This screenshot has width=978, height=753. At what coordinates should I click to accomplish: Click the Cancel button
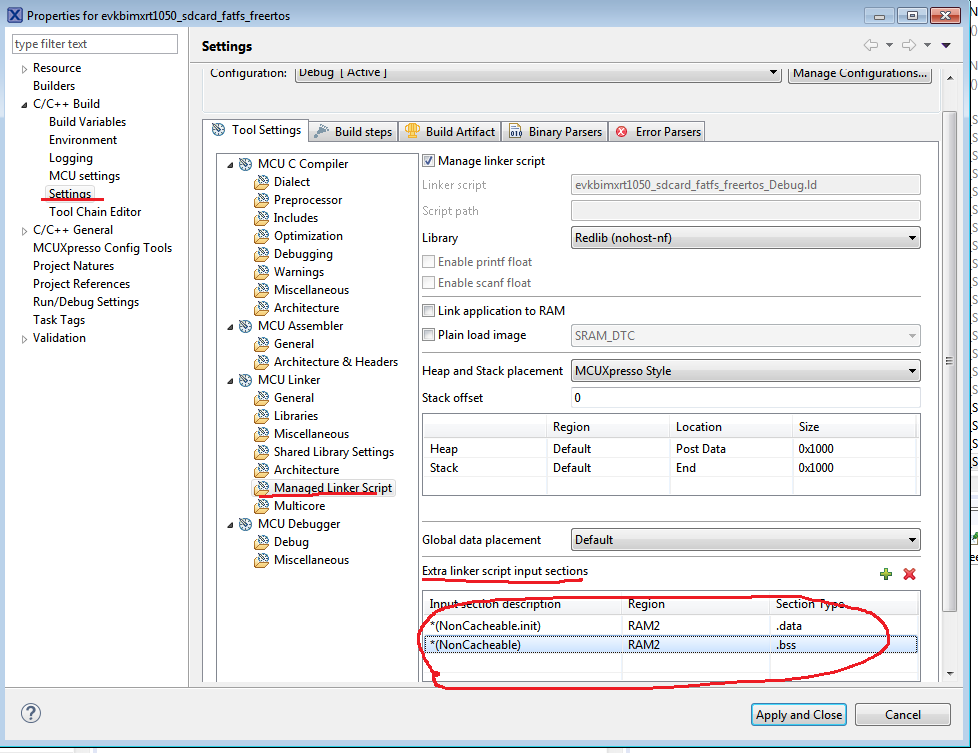[903, 715]
